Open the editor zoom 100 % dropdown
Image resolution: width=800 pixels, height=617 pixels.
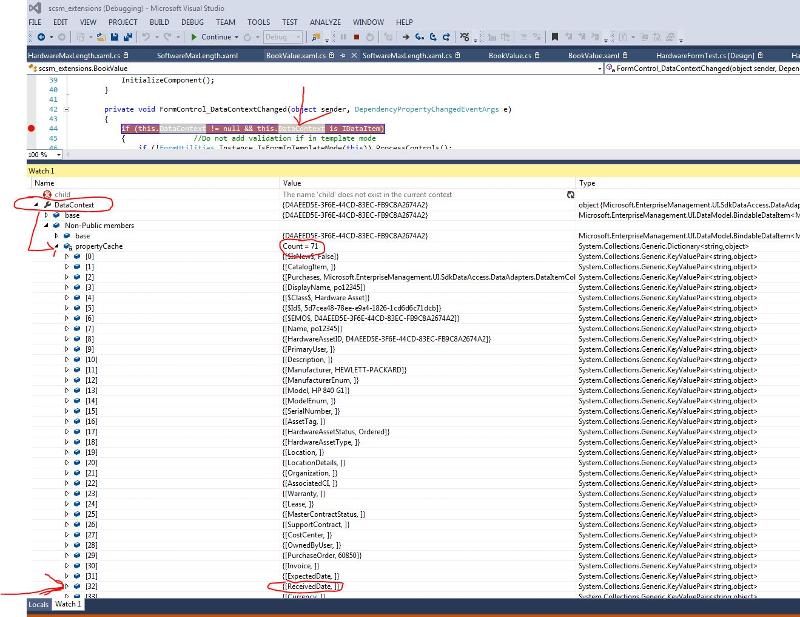[59, 154]
